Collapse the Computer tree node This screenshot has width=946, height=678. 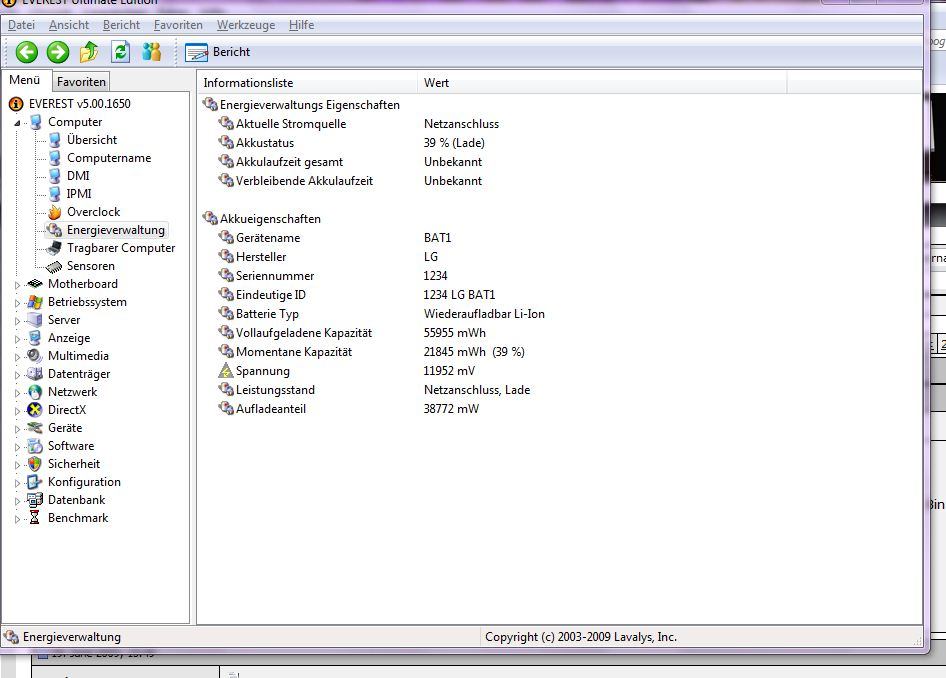coord(17,122)
